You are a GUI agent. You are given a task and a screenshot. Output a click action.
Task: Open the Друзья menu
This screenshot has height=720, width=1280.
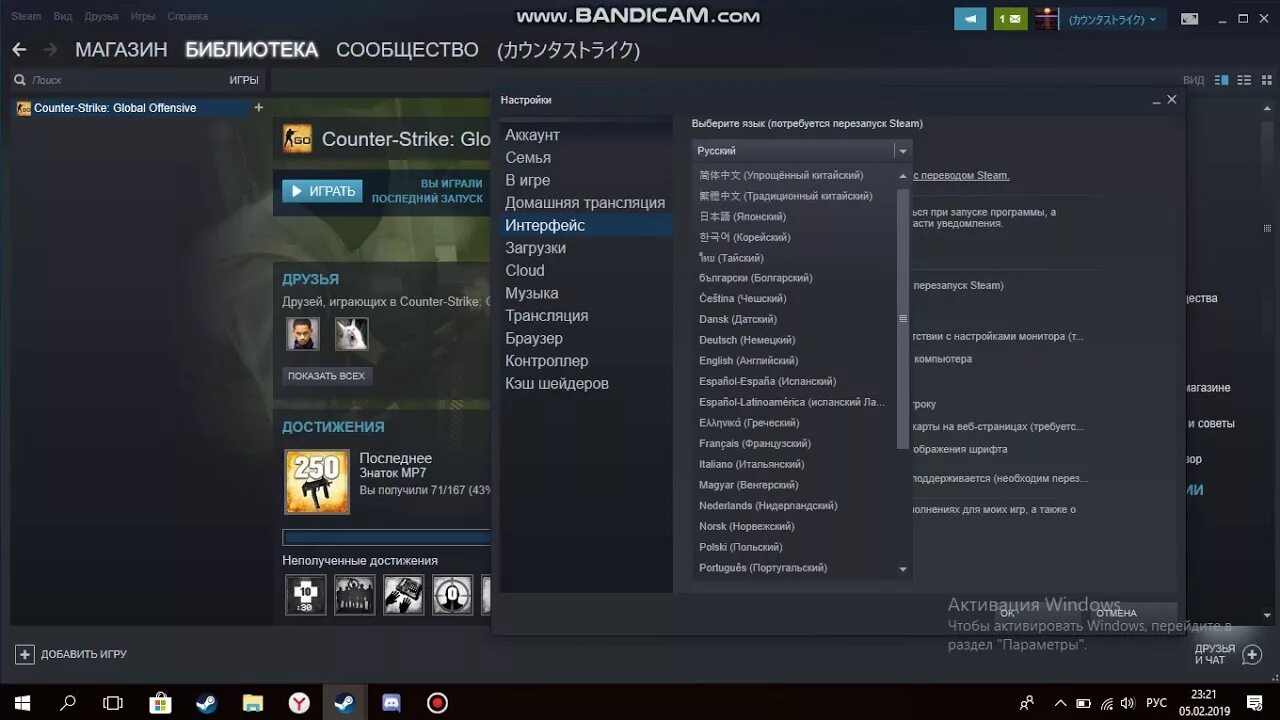tap(101, 16)
